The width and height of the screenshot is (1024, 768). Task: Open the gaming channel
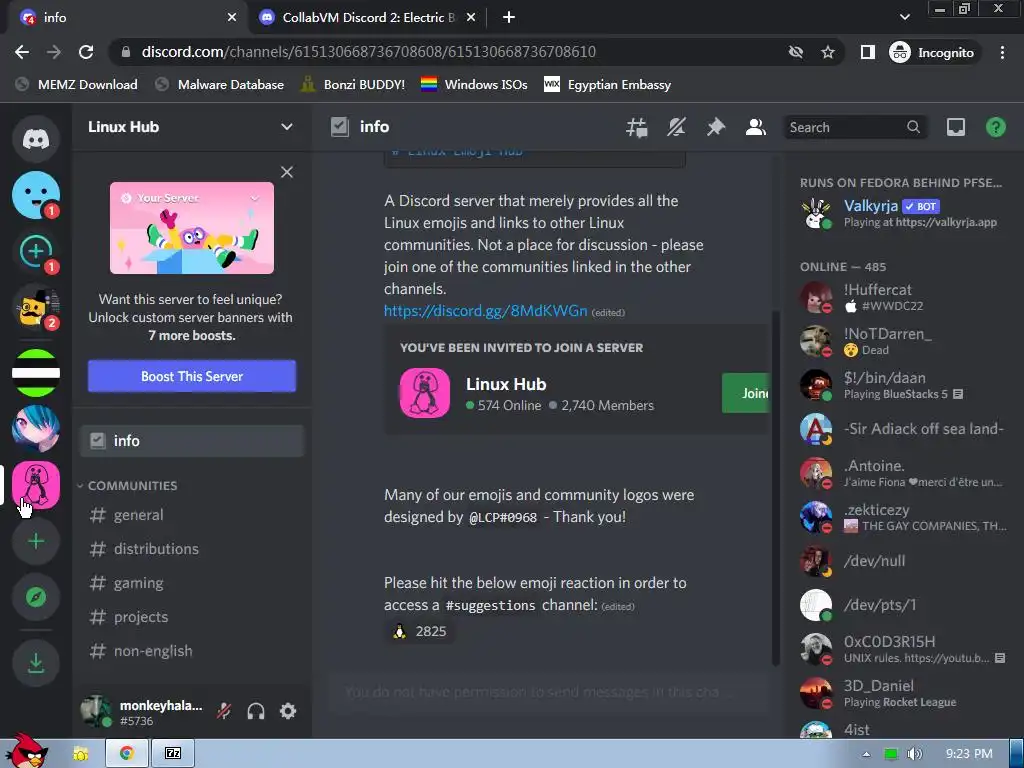pyautogui.click(x=192, y=583)
